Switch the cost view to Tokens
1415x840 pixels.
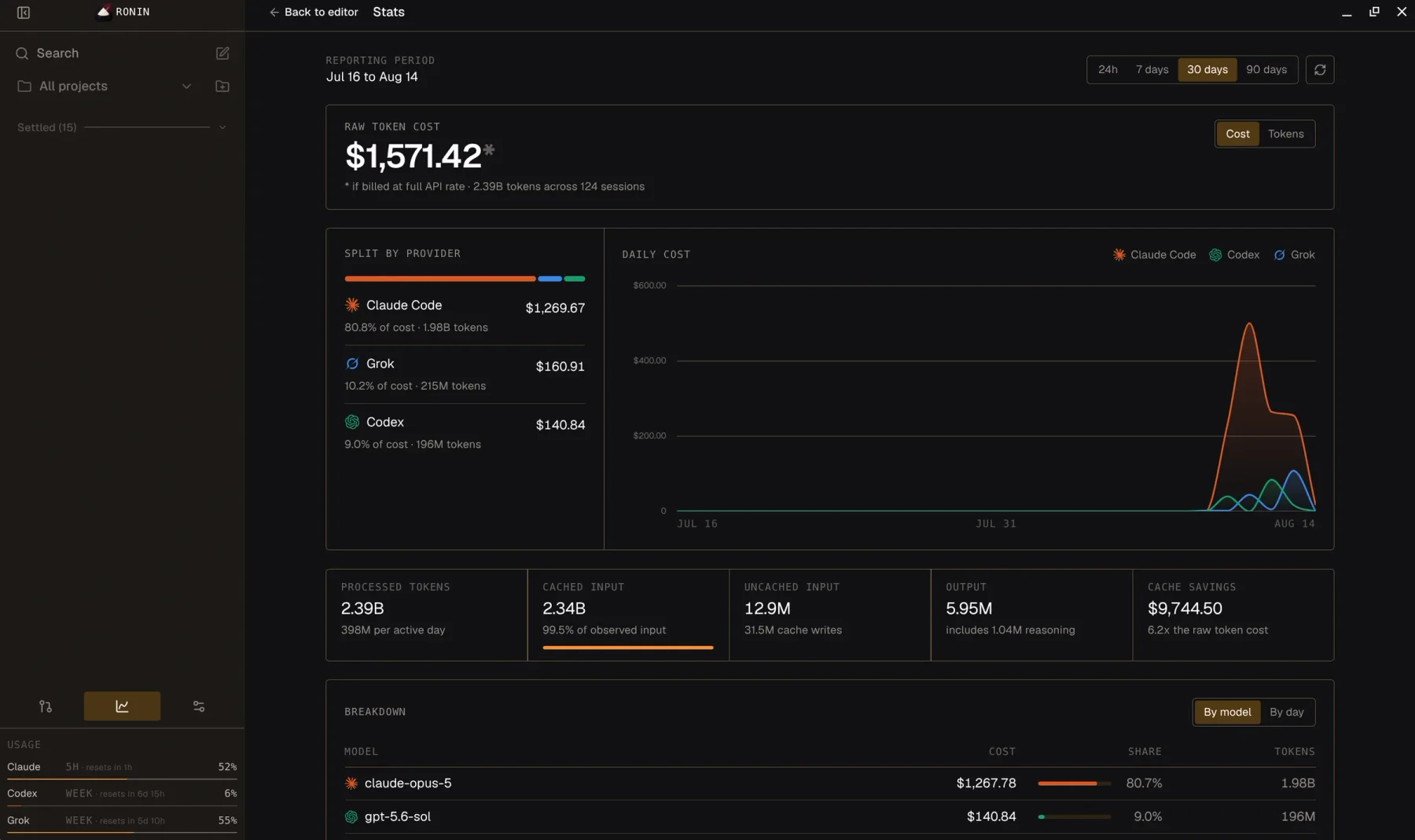pyautogui.click(x=1285, y=134)
